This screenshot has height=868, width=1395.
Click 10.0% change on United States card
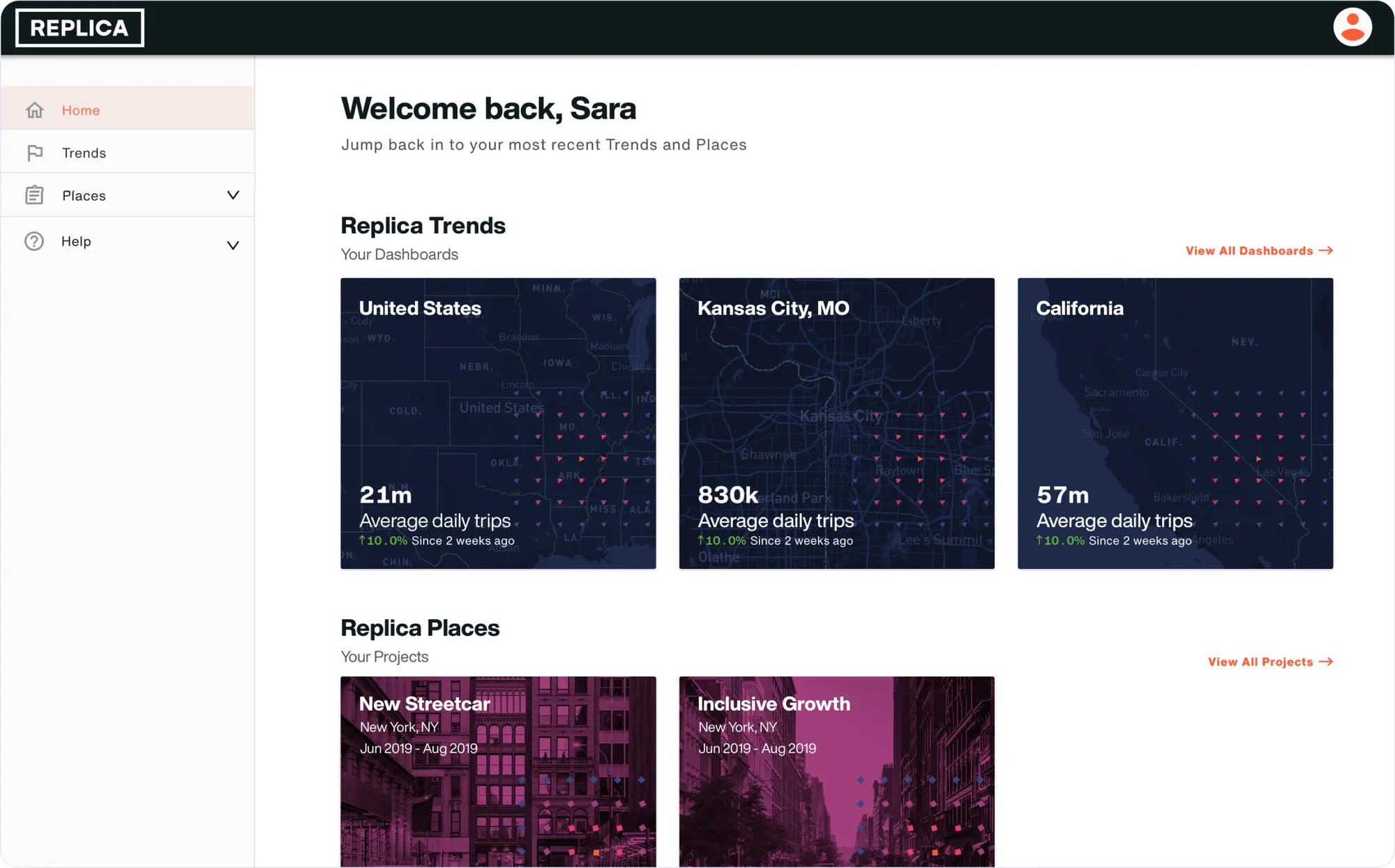coord(383,540)
